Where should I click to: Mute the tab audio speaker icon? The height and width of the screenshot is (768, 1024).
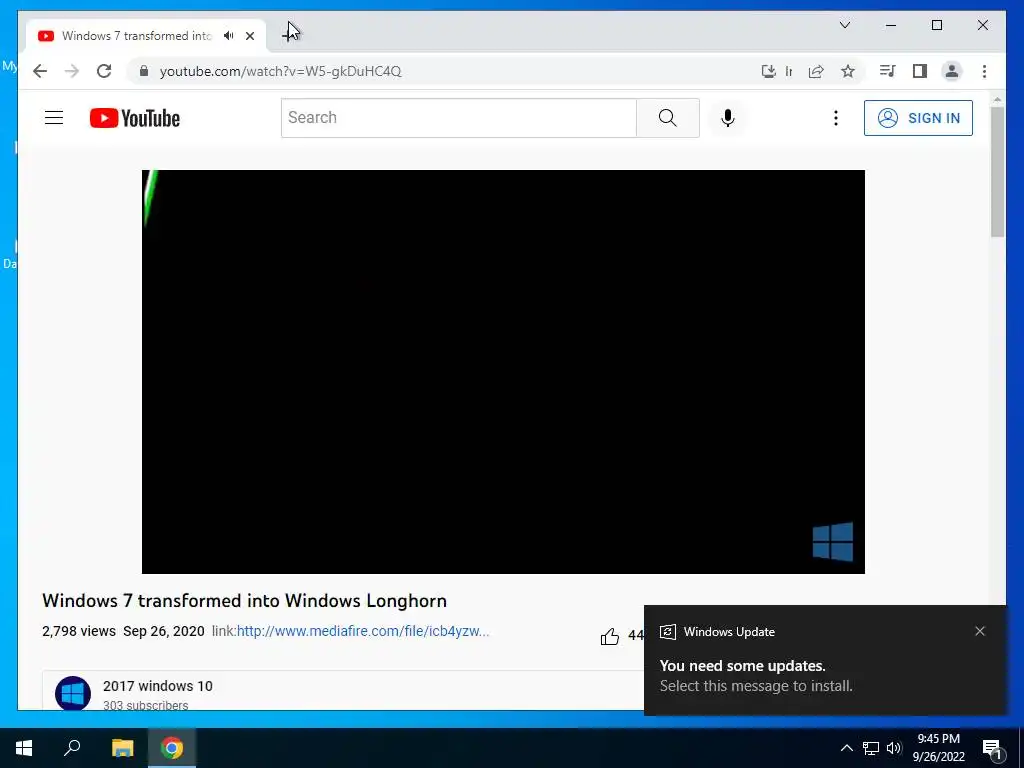pyautogui.click(x=229, y=36)
